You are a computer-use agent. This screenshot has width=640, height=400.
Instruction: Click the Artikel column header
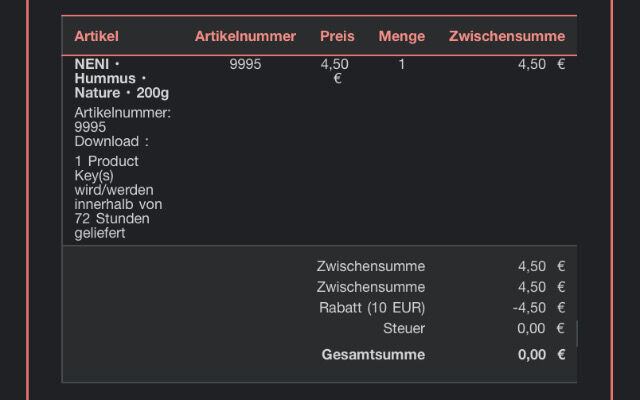click(x=96, y=36)
